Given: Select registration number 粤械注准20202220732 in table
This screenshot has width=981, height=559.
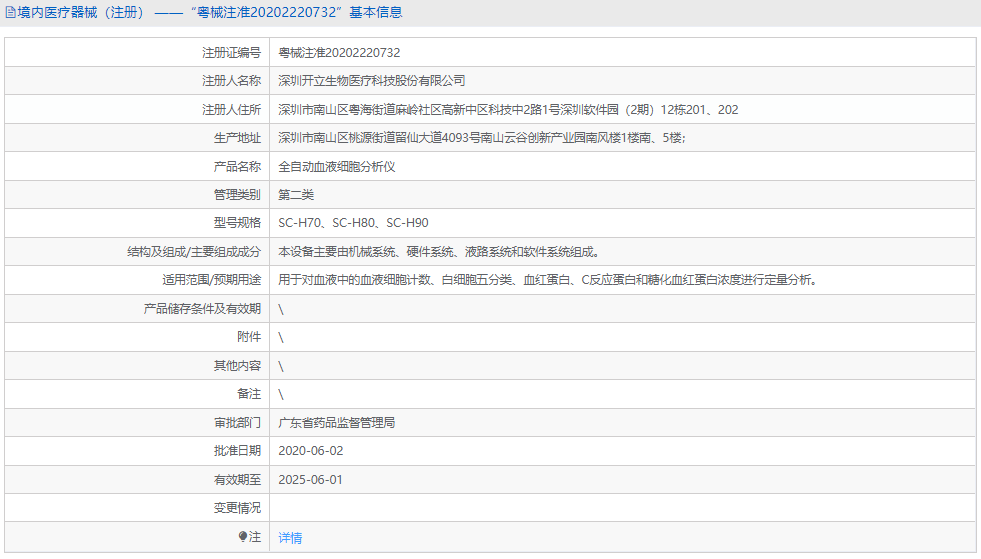Looking at the screenshot, I should pos(339,53).
